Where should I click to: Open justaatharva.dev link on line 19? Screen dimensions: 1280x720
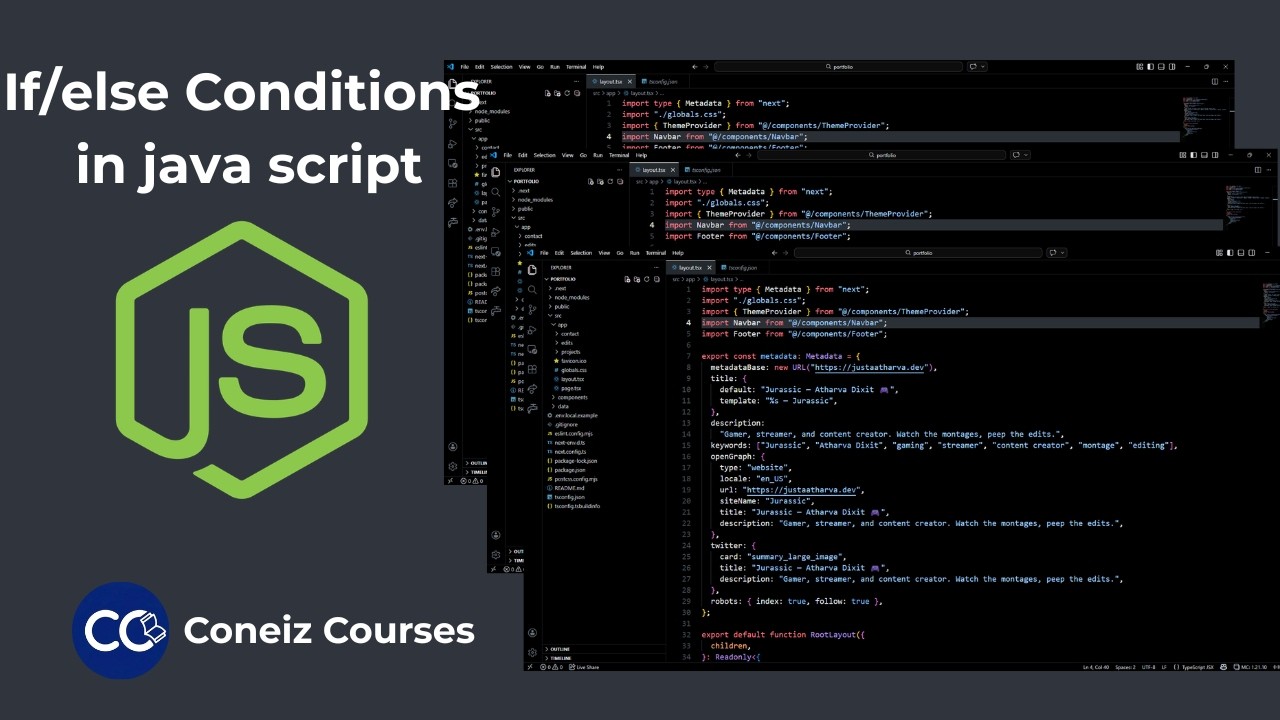coord(801,490)
